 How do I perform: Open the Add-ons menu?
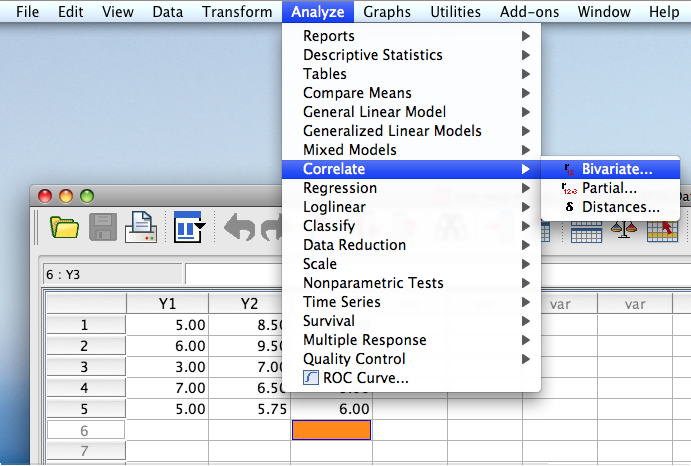click(529, 11)
